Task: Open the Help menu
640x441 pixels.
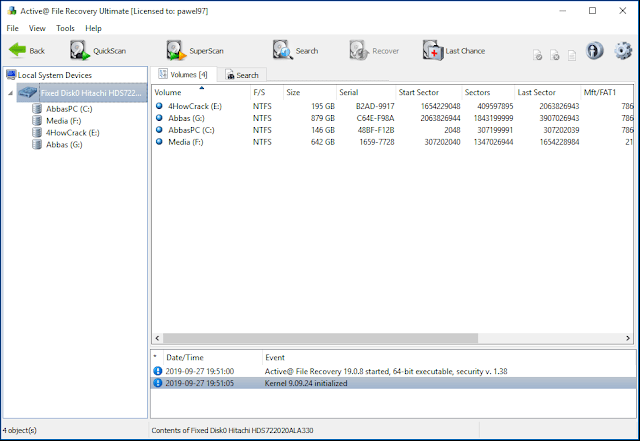Action: (93, 28)
